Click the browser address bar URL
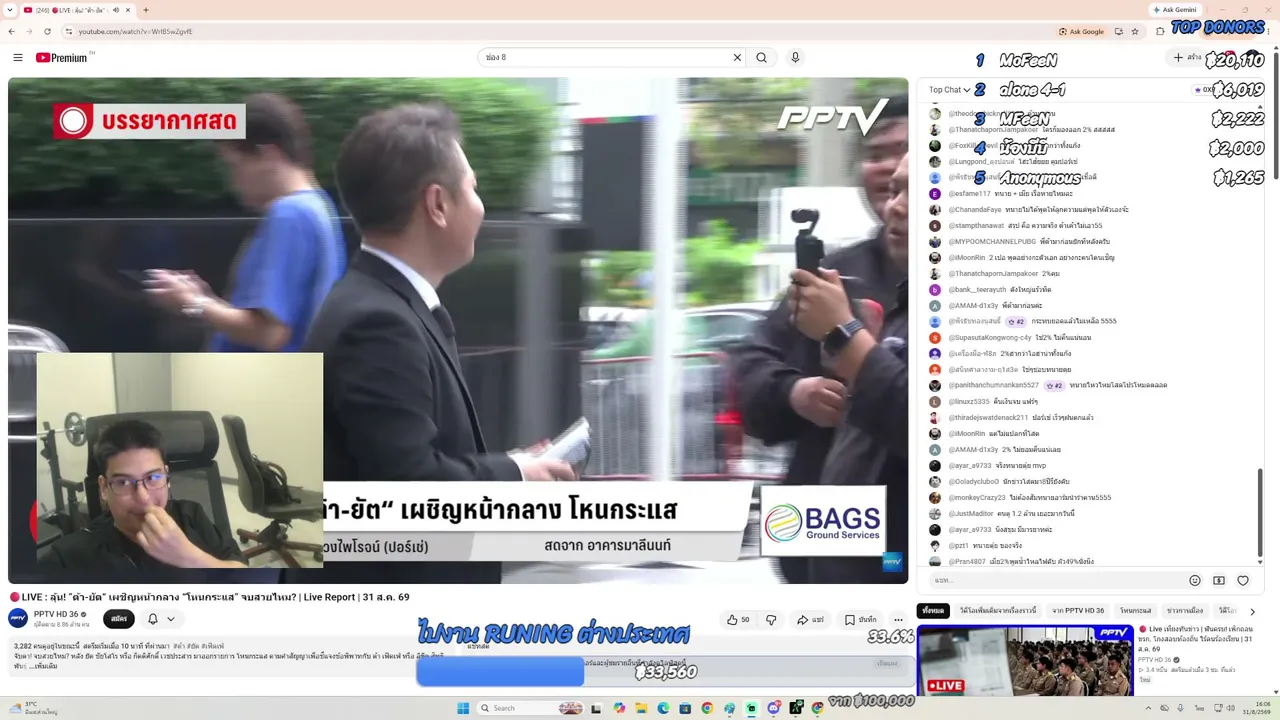Screen dimensions: 1280x720 [x=136, y=31]
